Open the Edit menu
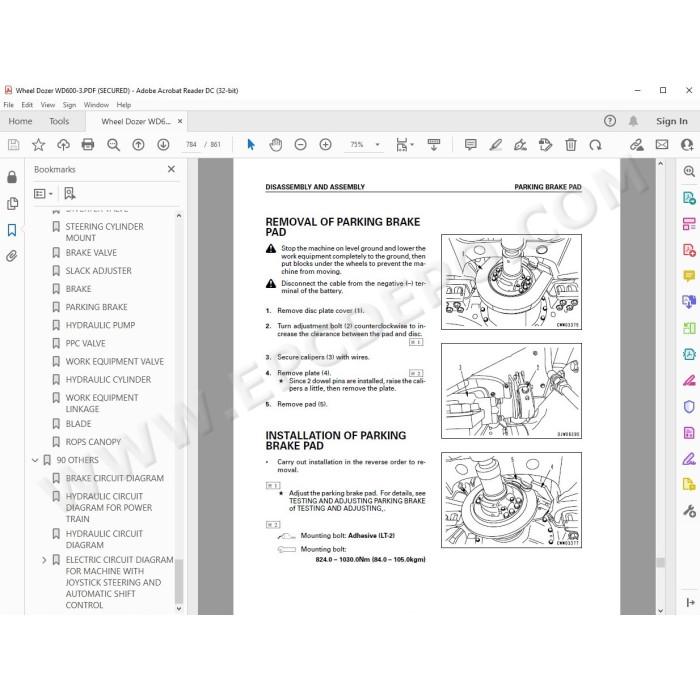This screenshot has height=700, width=700. coord(27,105)
